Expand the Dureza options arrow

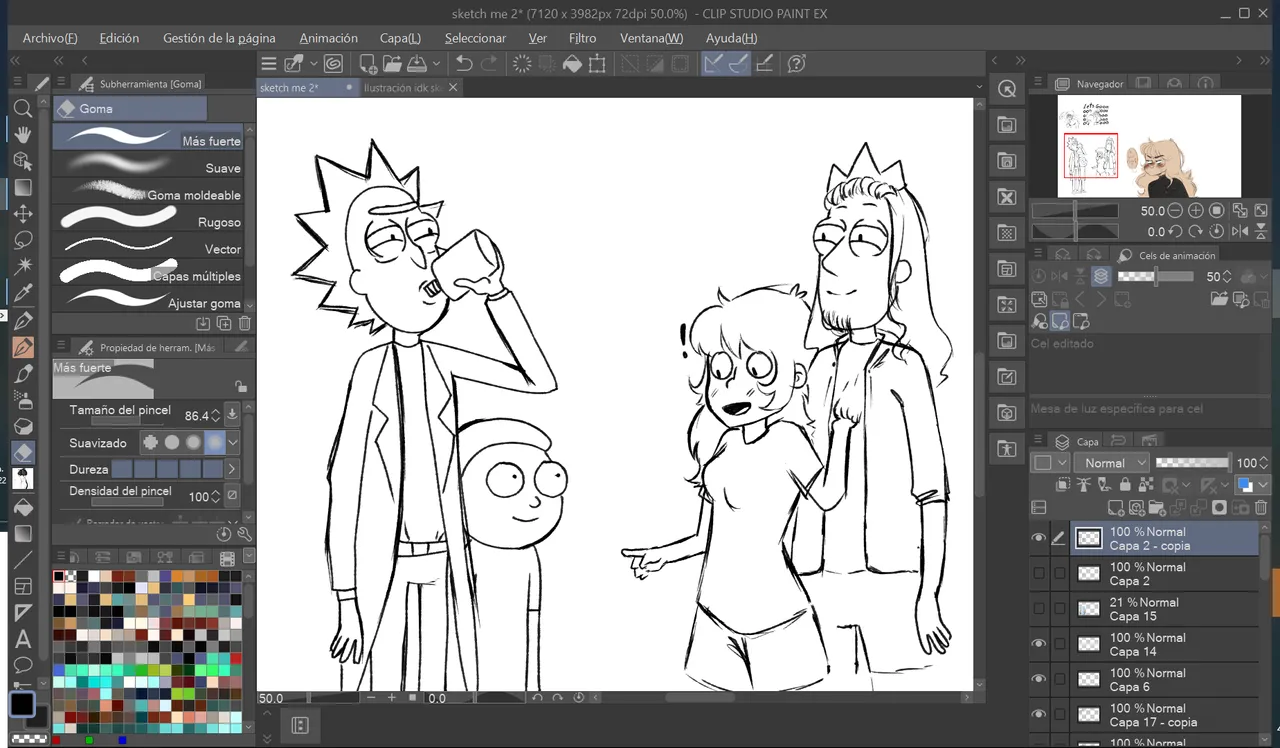(233, 469)
